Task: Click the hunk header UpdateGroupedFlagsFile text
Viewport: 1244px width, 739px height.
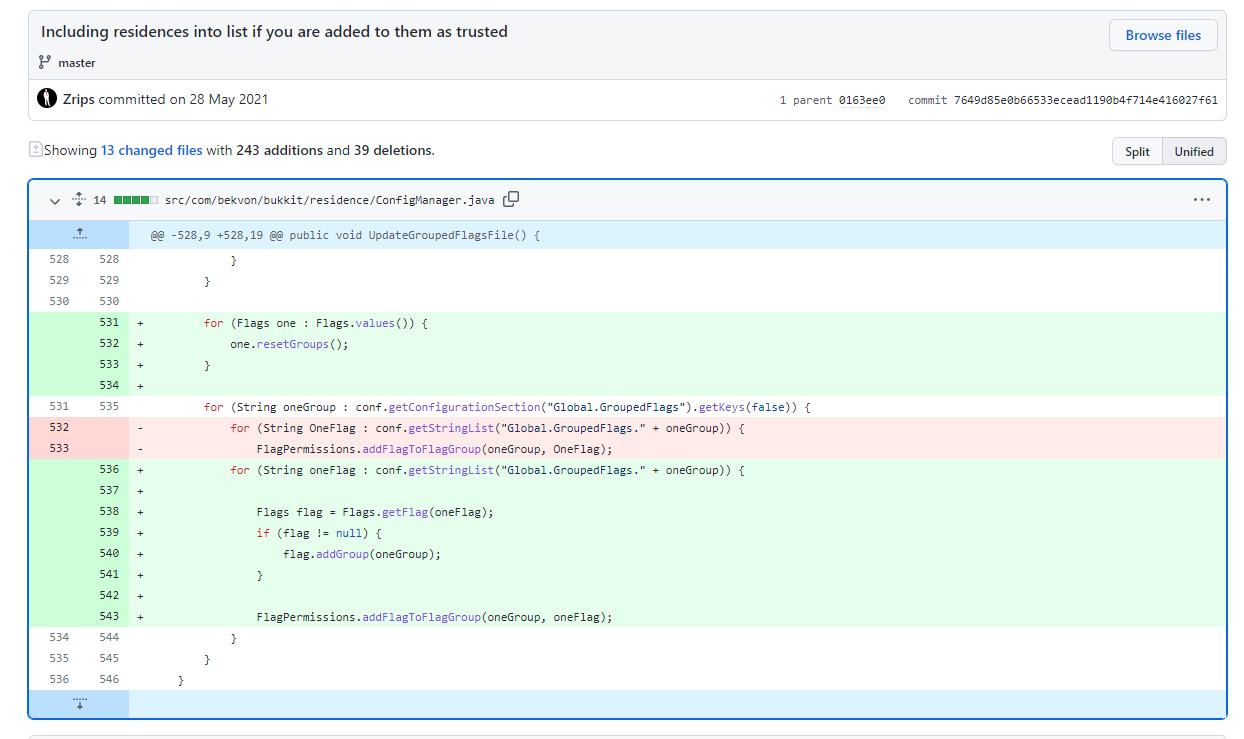Action: pyautogui.click(x=345, y=236)
